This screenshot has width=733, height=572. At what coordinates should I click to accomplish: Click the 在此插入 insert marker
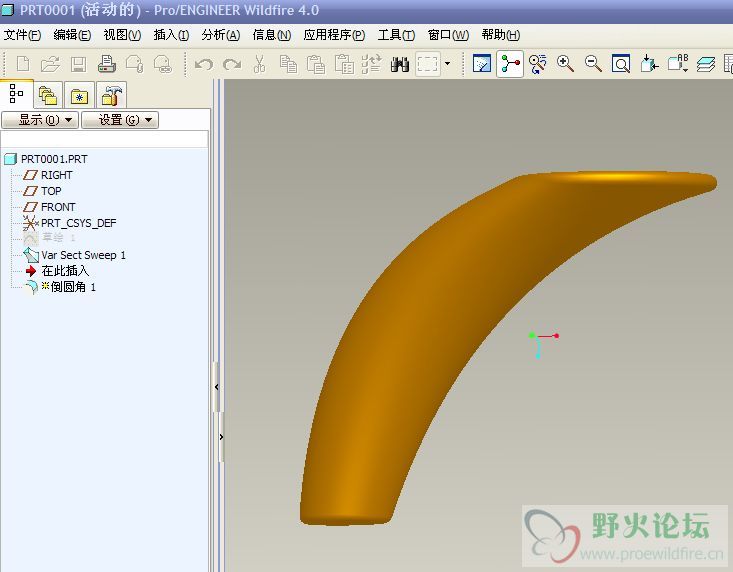(x=57, y=271)
